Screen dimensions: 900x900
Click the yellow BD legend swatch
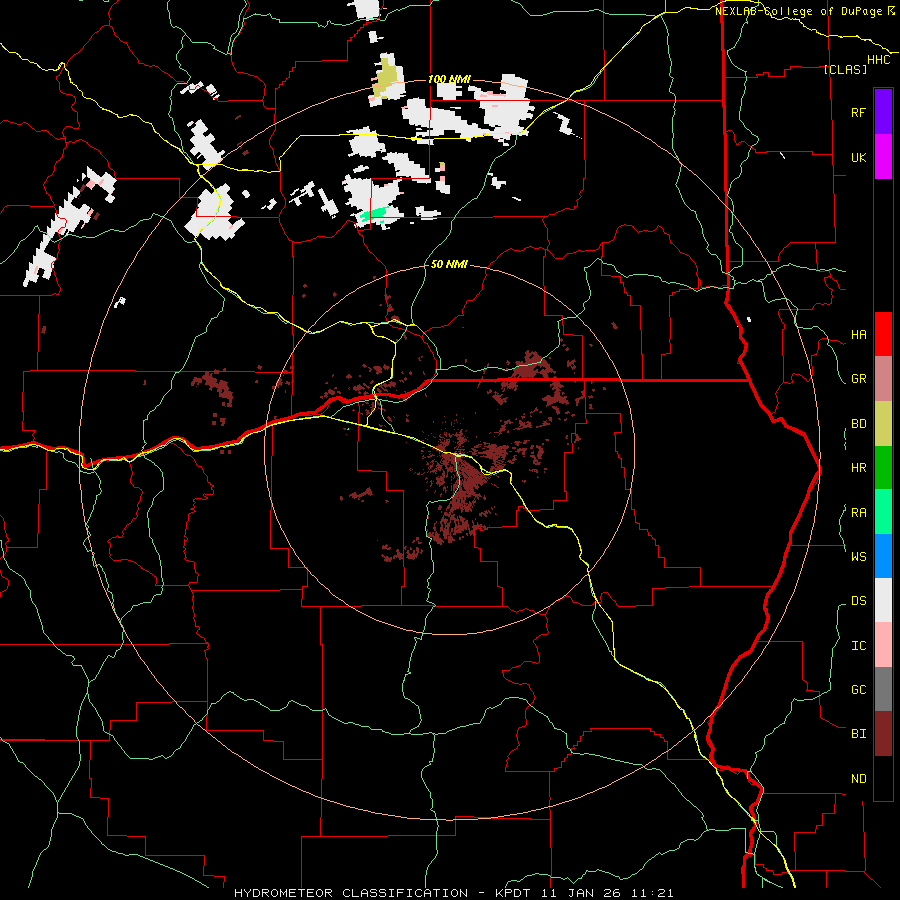point(883,423)
